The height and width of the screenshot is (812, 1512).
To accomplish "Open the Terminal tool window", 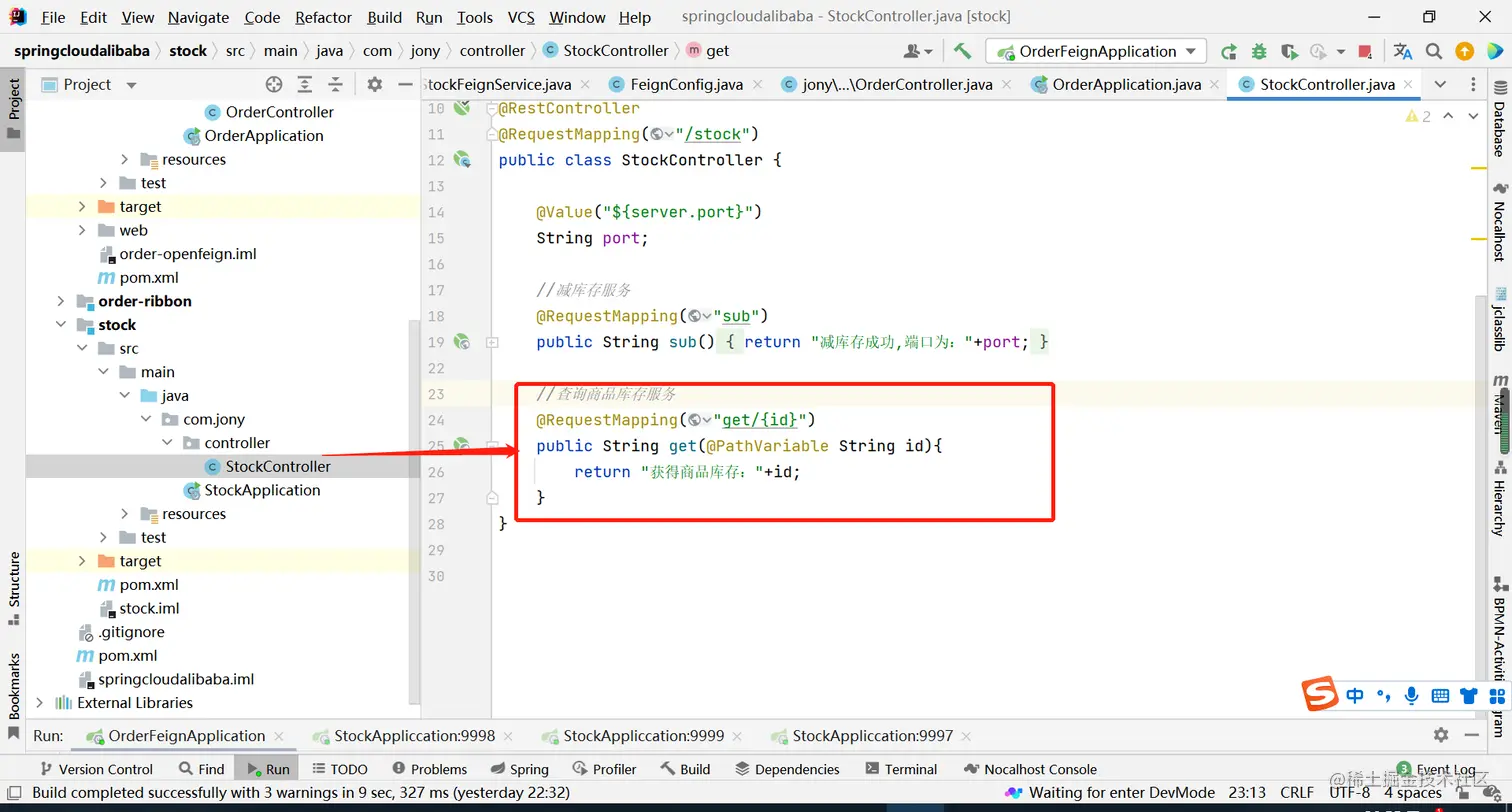I will pyautogui.click(x=901, y=769).
